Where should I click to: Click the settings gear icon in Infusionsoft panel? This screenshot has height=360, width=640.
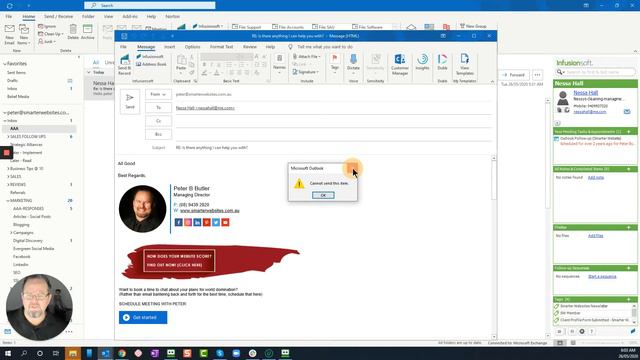[x=582, y=331]
